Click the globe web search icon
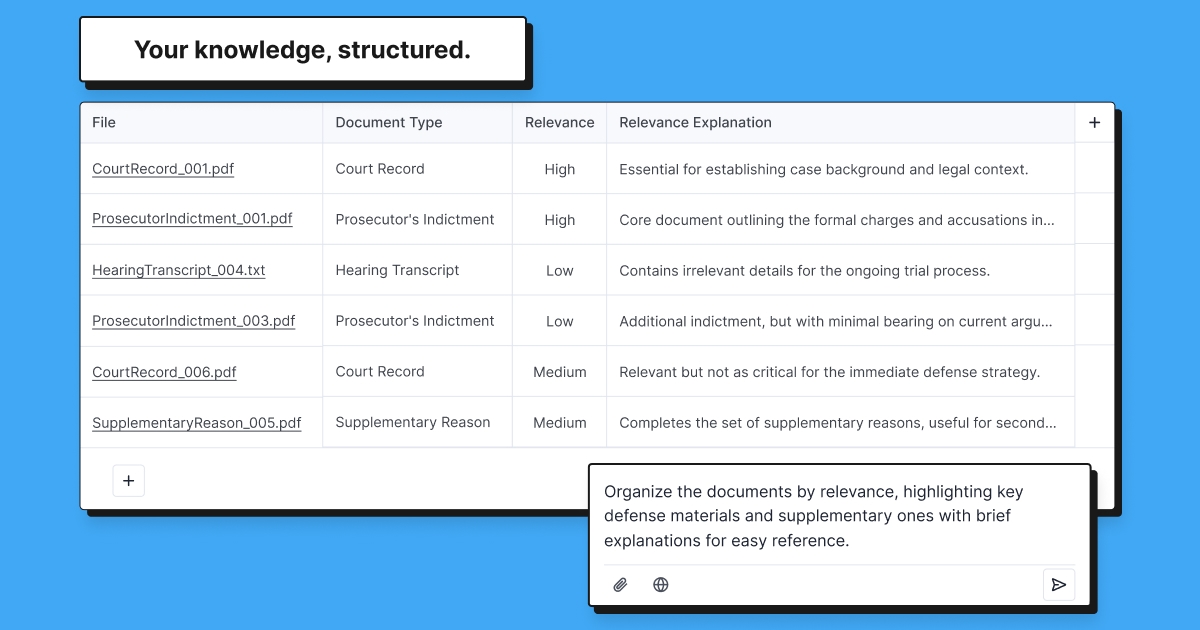 click(x=660, y=585)
